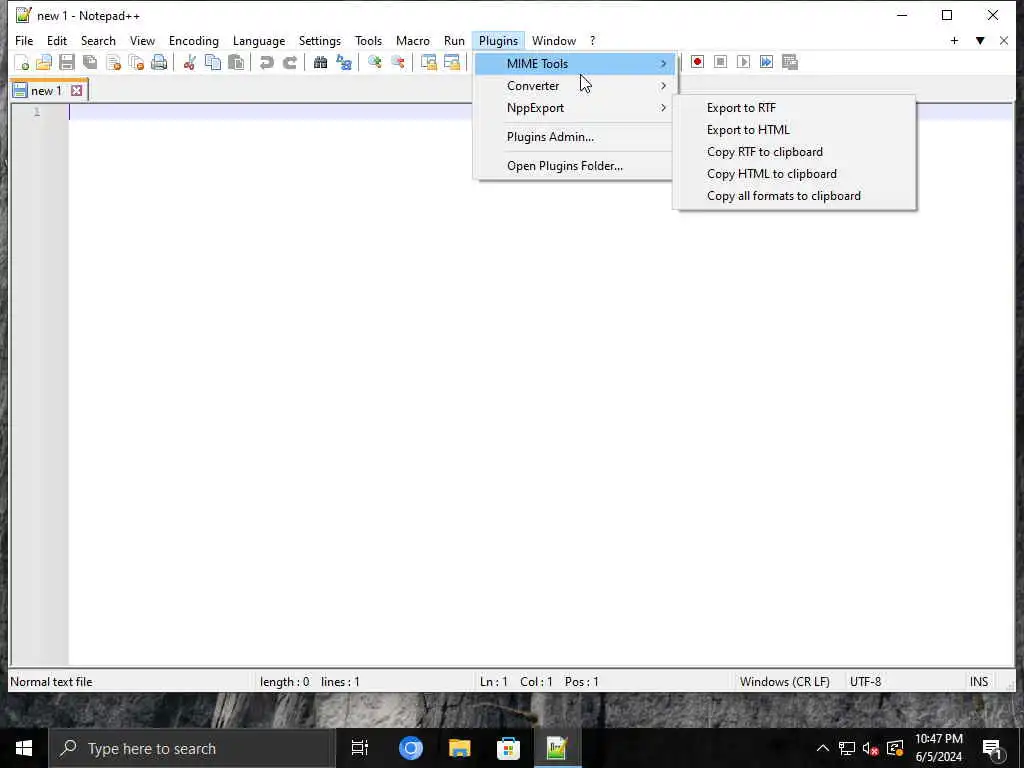This screenshot has width=1024, height=768.
Task: Click the Playback macro icon
Action: coord(743,62)
